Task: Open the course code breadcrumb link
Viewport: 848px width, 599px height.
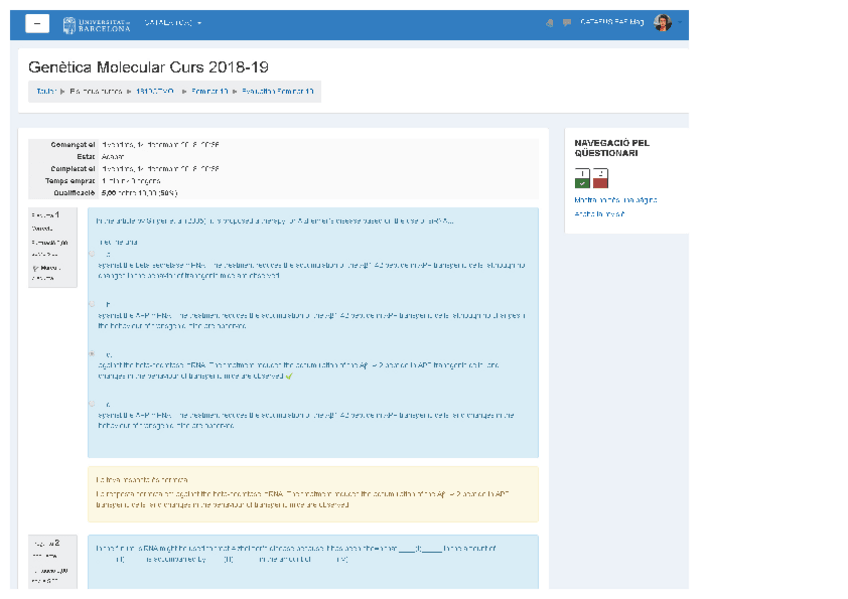Action: (x=155, y=91)
